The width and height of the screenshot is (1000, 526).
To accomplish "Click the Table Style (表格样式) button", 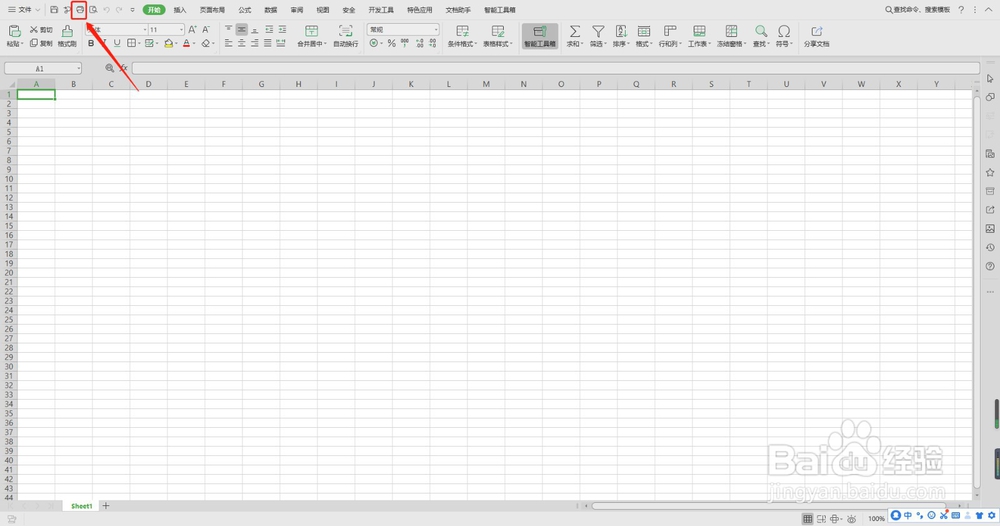I will 497,36.
